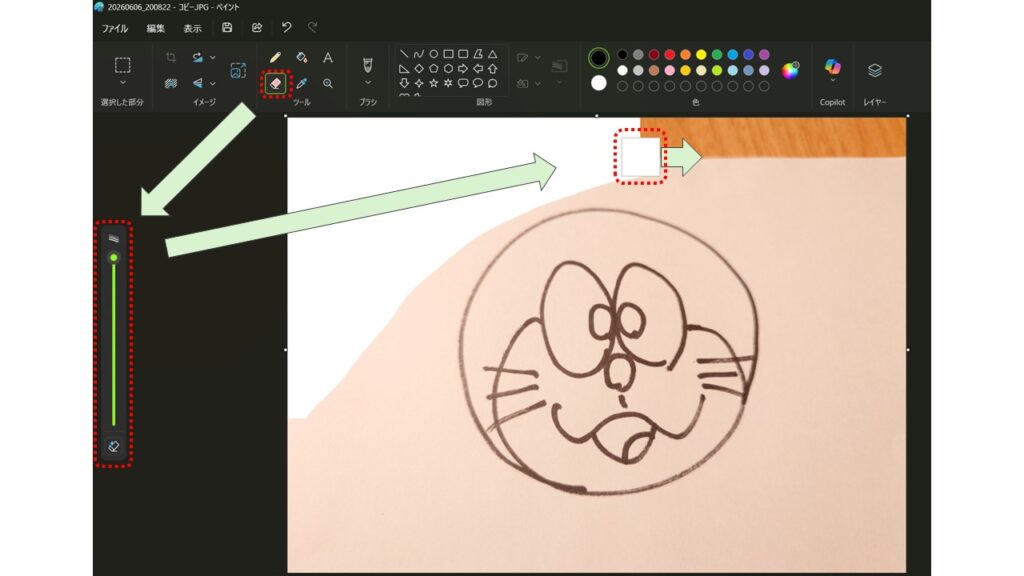Click the rotate image icon
The width and height of the screenshot is (1024, 576).
pos(197,57)
